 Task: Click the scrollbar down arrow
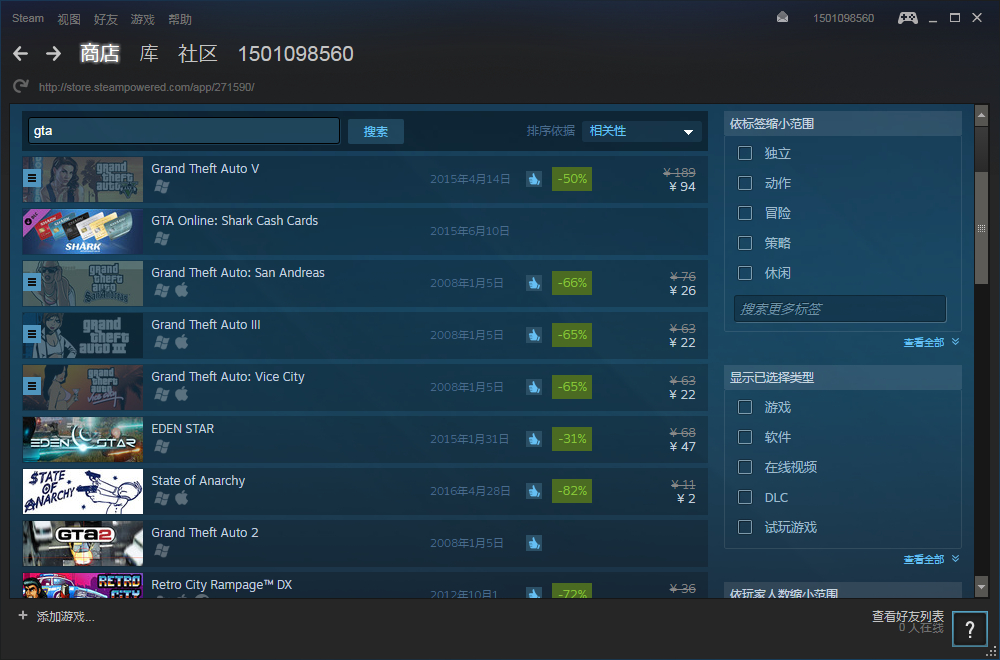coord(982,585)
